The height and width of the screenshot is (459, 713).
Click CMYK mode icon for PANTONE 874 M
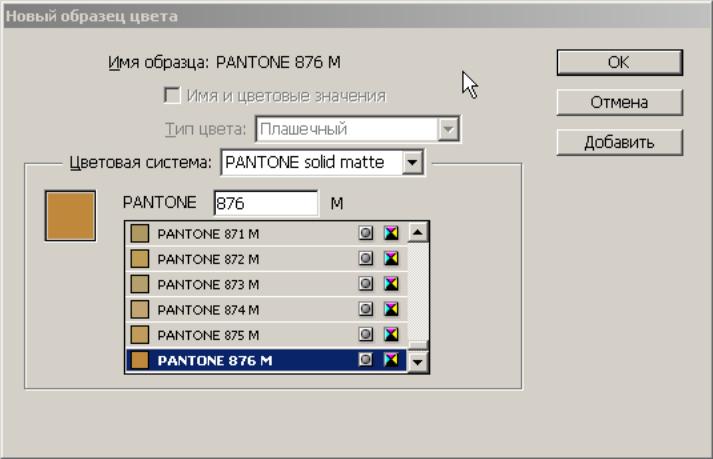(x=391, y=309)
